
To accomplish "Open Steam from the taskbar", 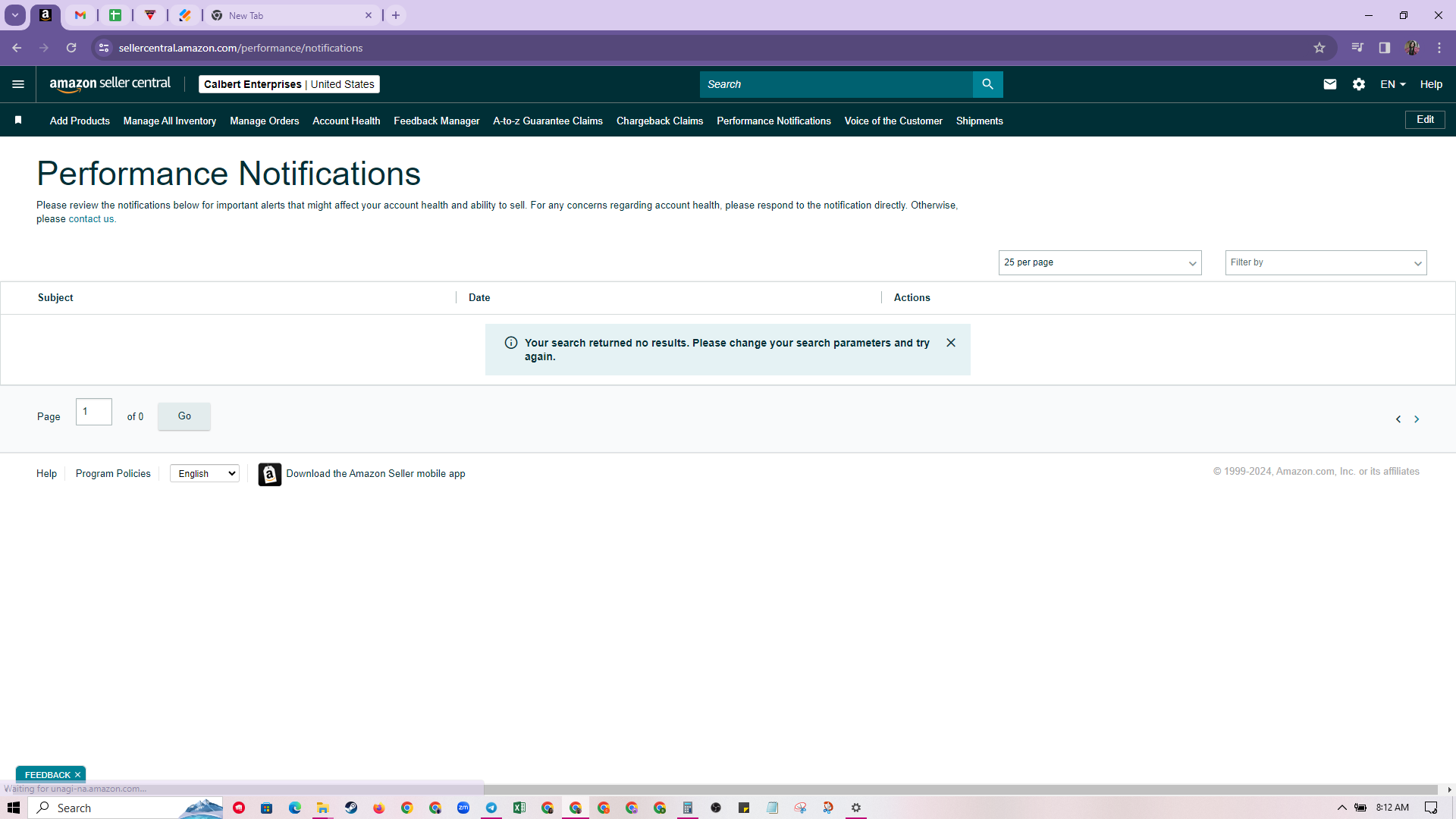I will pyautogui.click(x=351, y=808).
